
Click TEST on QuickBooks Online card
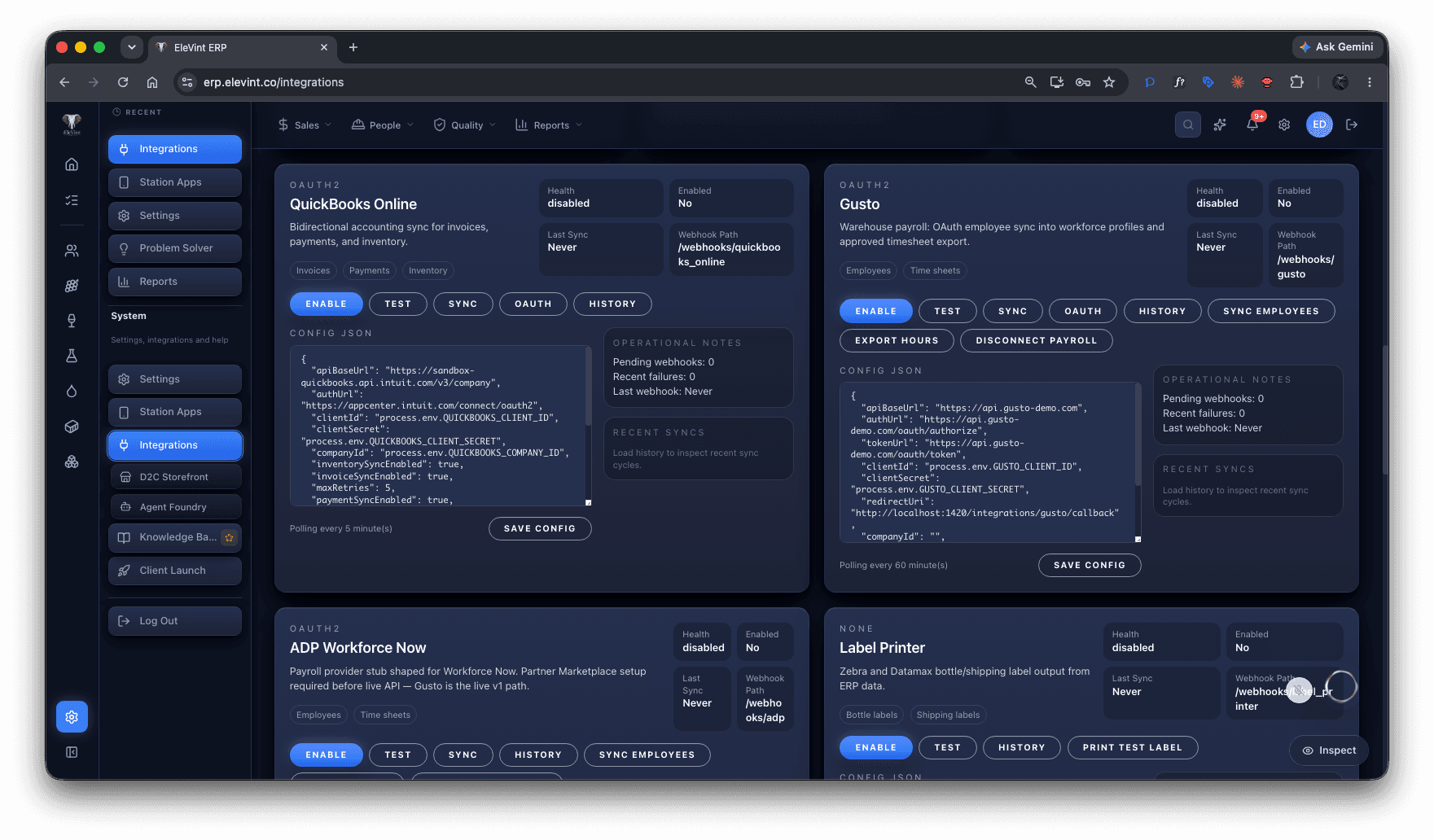point(398,304)
